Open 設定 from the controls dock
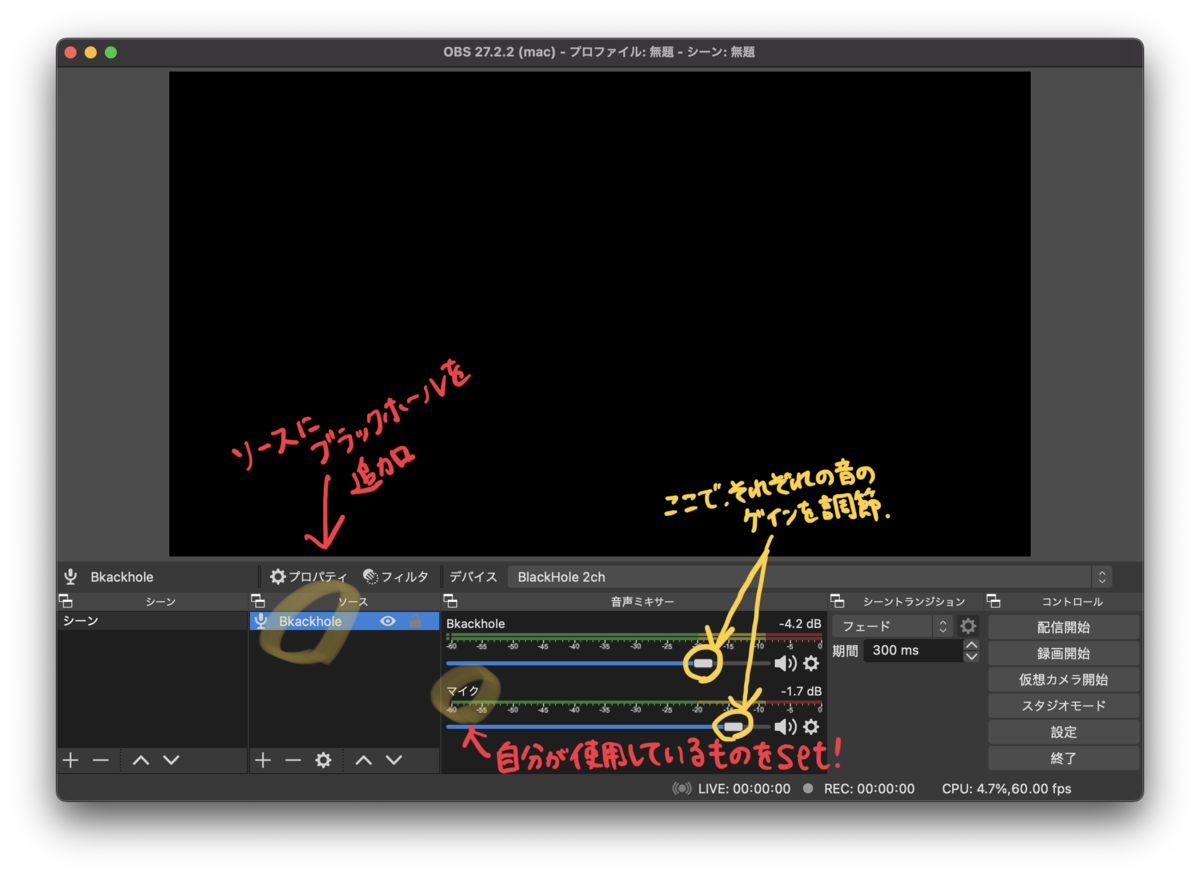Image resolution: width=1200 pixels, height=876 pixels. (x=1063, y=732)
